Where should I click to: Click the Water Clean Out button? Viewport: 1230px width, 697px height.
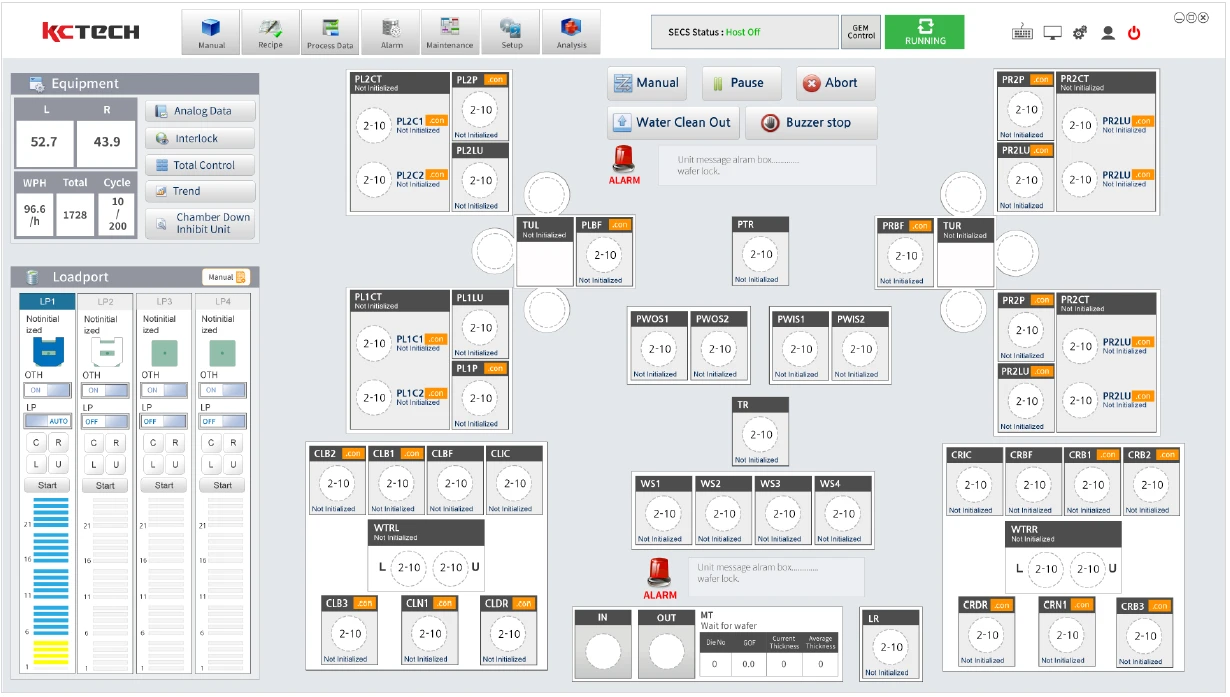click(673, 123)
